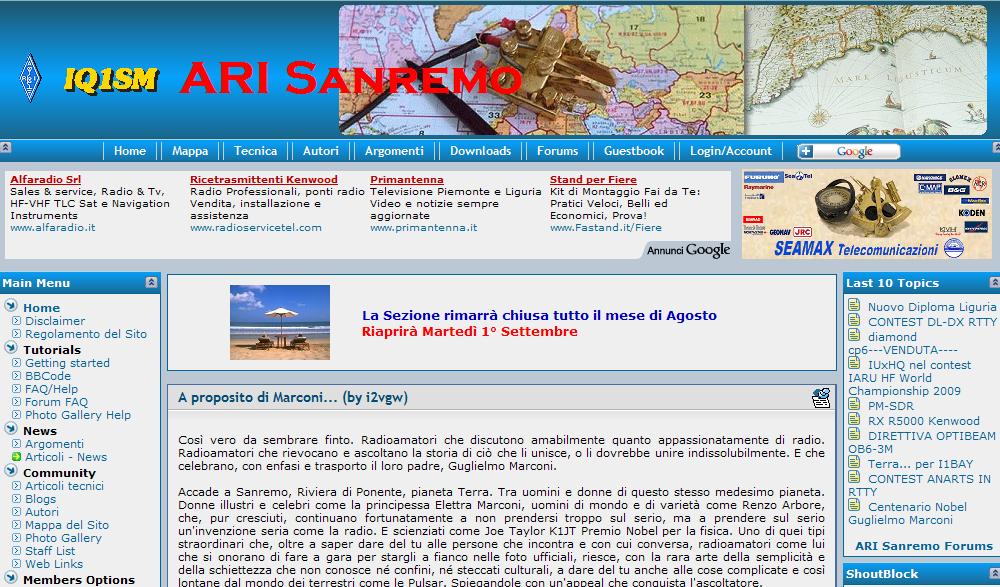Image resolution: width=1000 pixels, height=587 pixels.
Task: Click the green icon beside Articoli - News
Action: (17, 457)
